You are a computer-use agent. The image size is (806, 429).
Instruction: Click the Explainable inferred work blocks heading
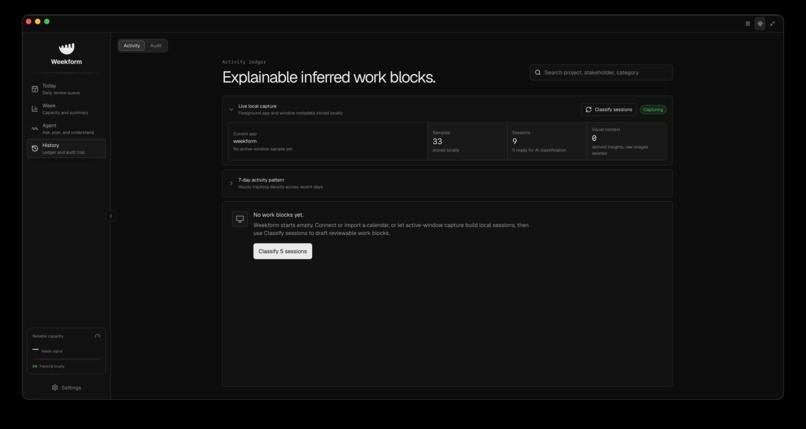click(328, 78)
